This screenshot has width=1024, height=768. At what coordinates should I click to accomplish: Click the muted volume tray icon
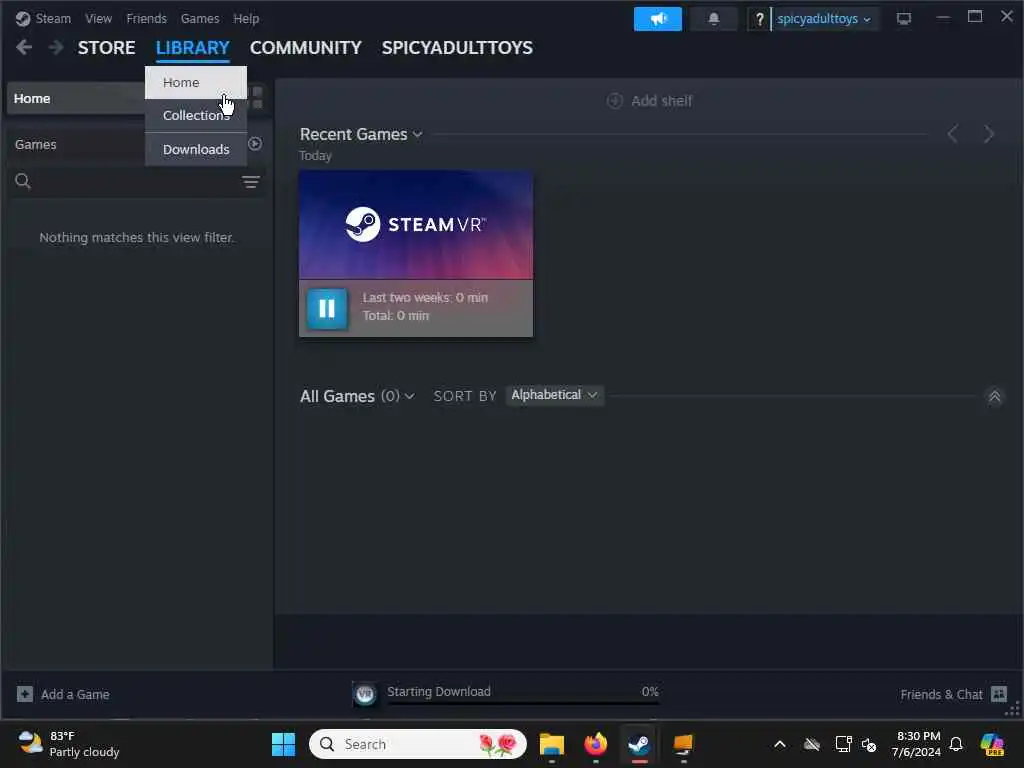(869, 744)
